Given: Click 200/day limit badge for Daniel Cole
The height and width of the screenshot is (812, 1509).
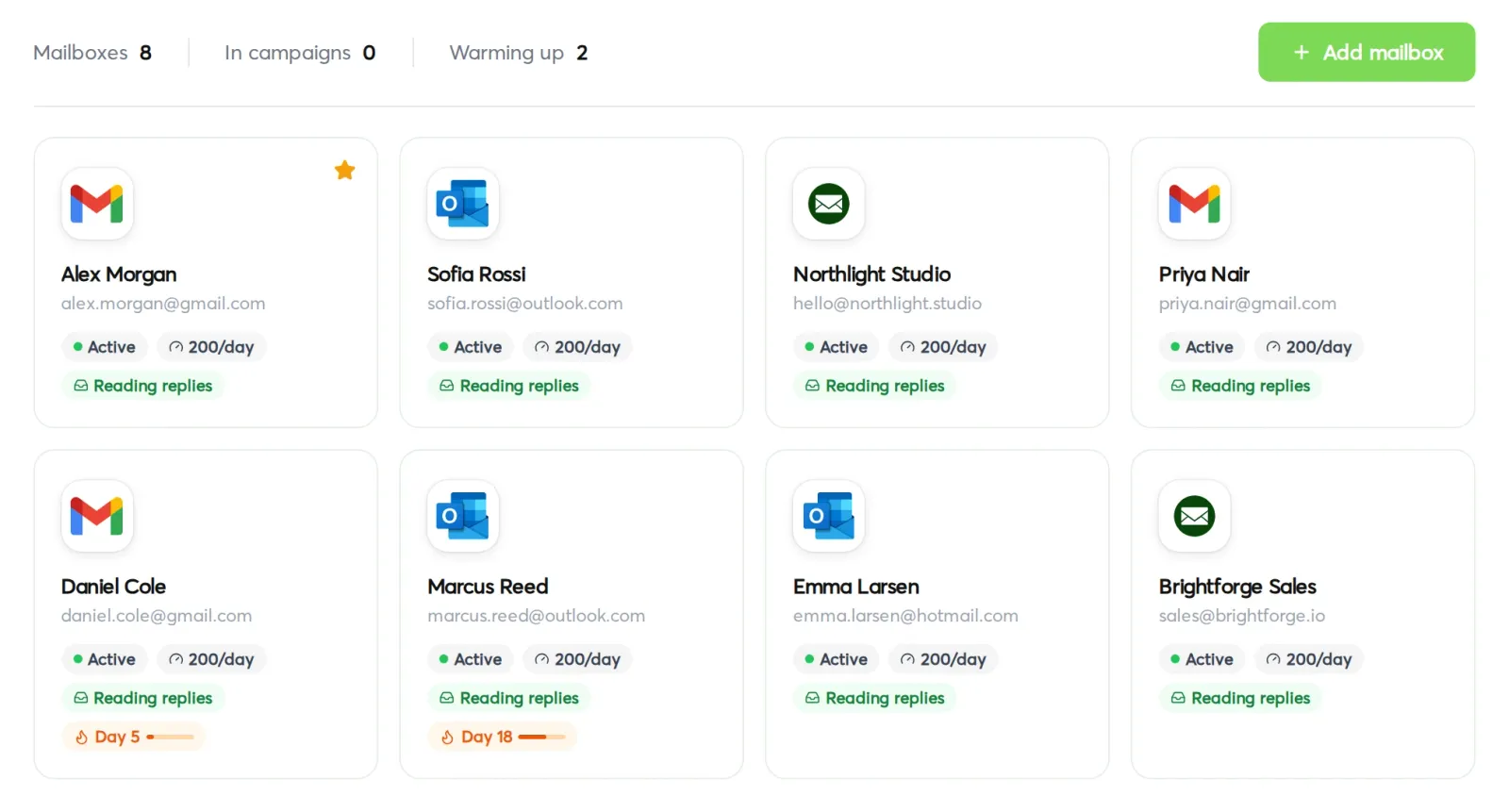Looking at the screenshot, I should (212, 659).
